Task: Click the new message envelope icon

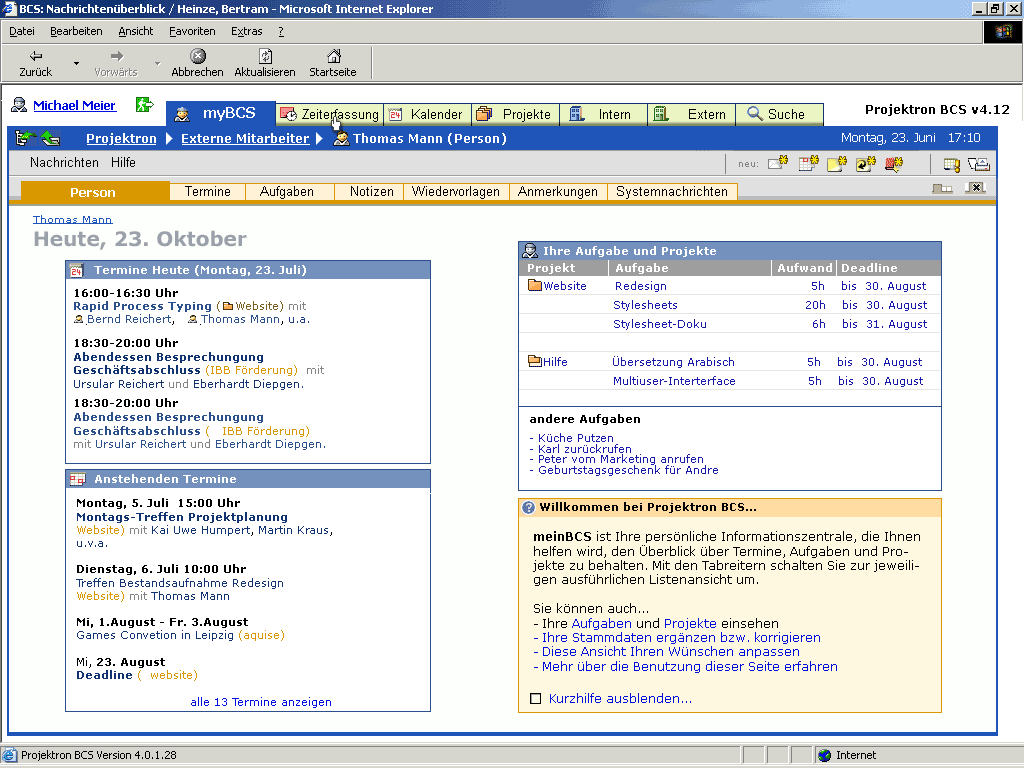Action: click(778, 163)
